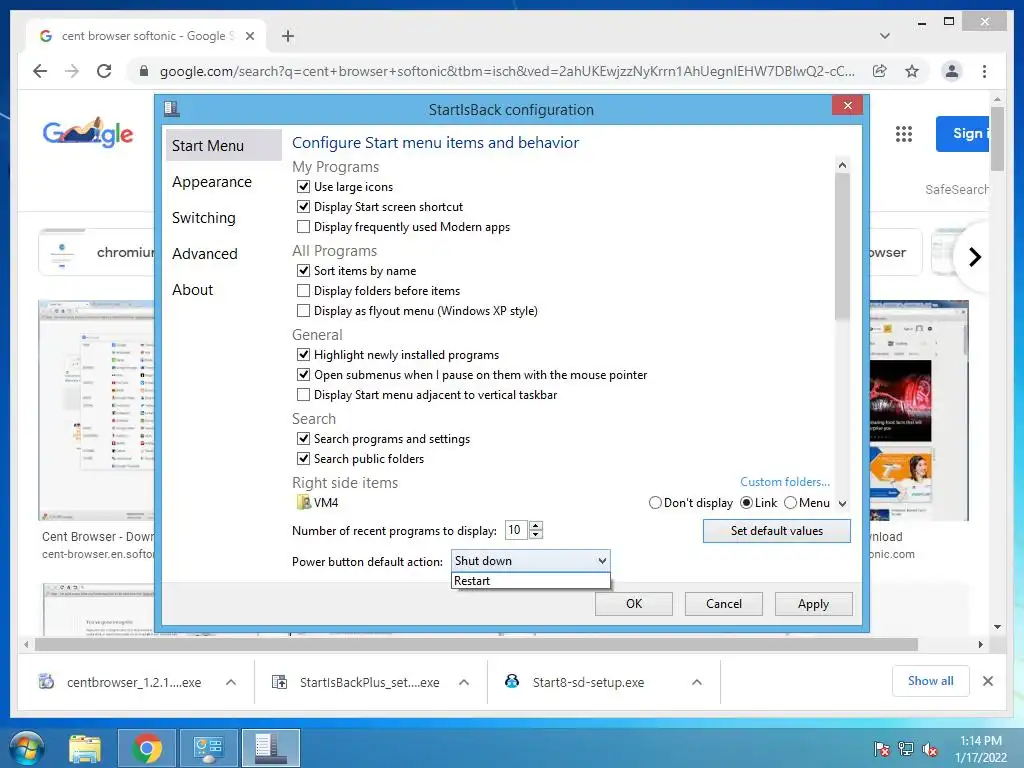Open a new Chrome tab
Viewport: 1024px width, 768px height.
288,36
